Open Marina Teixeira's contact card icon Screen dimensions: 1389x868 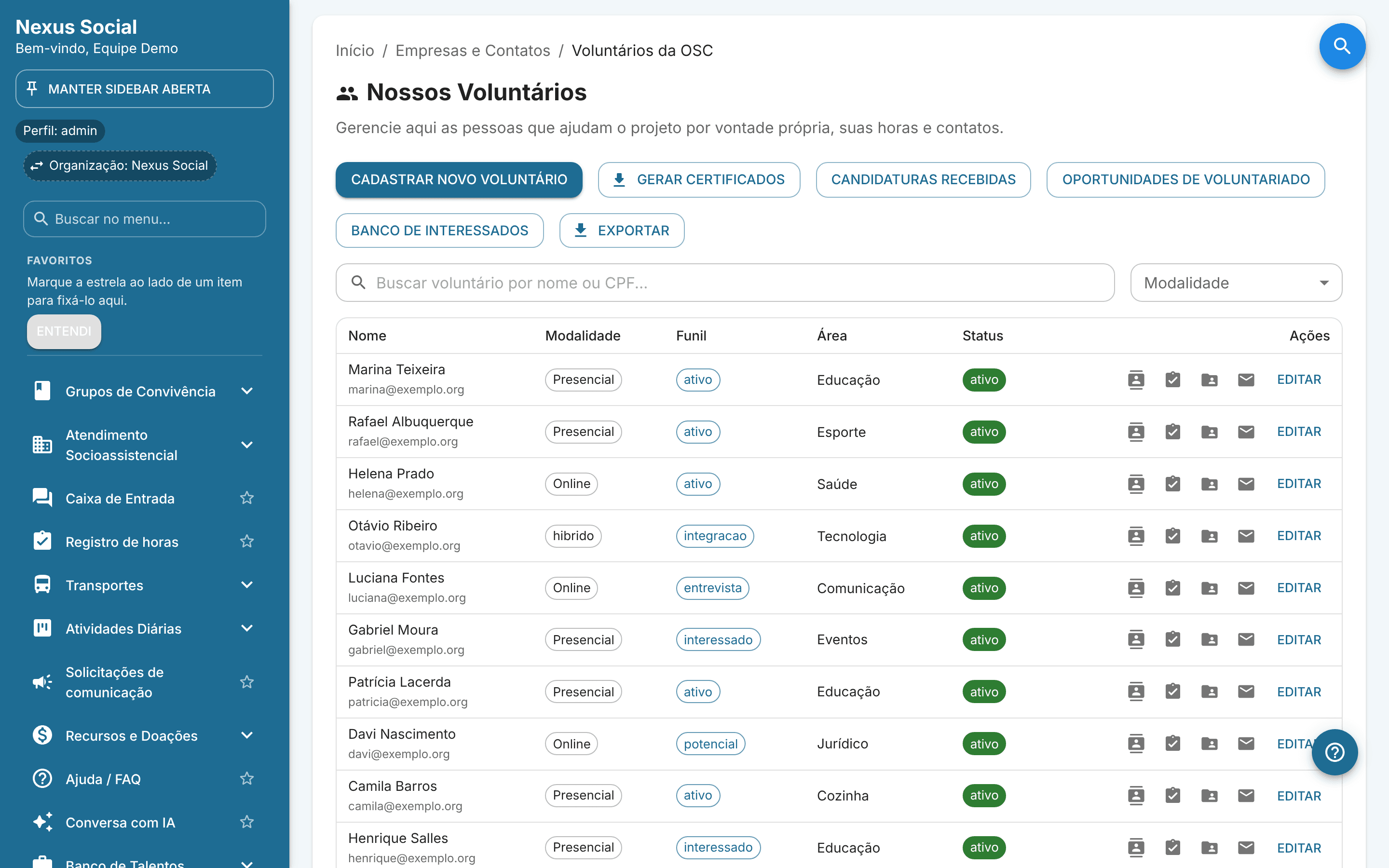(1136, 380)
